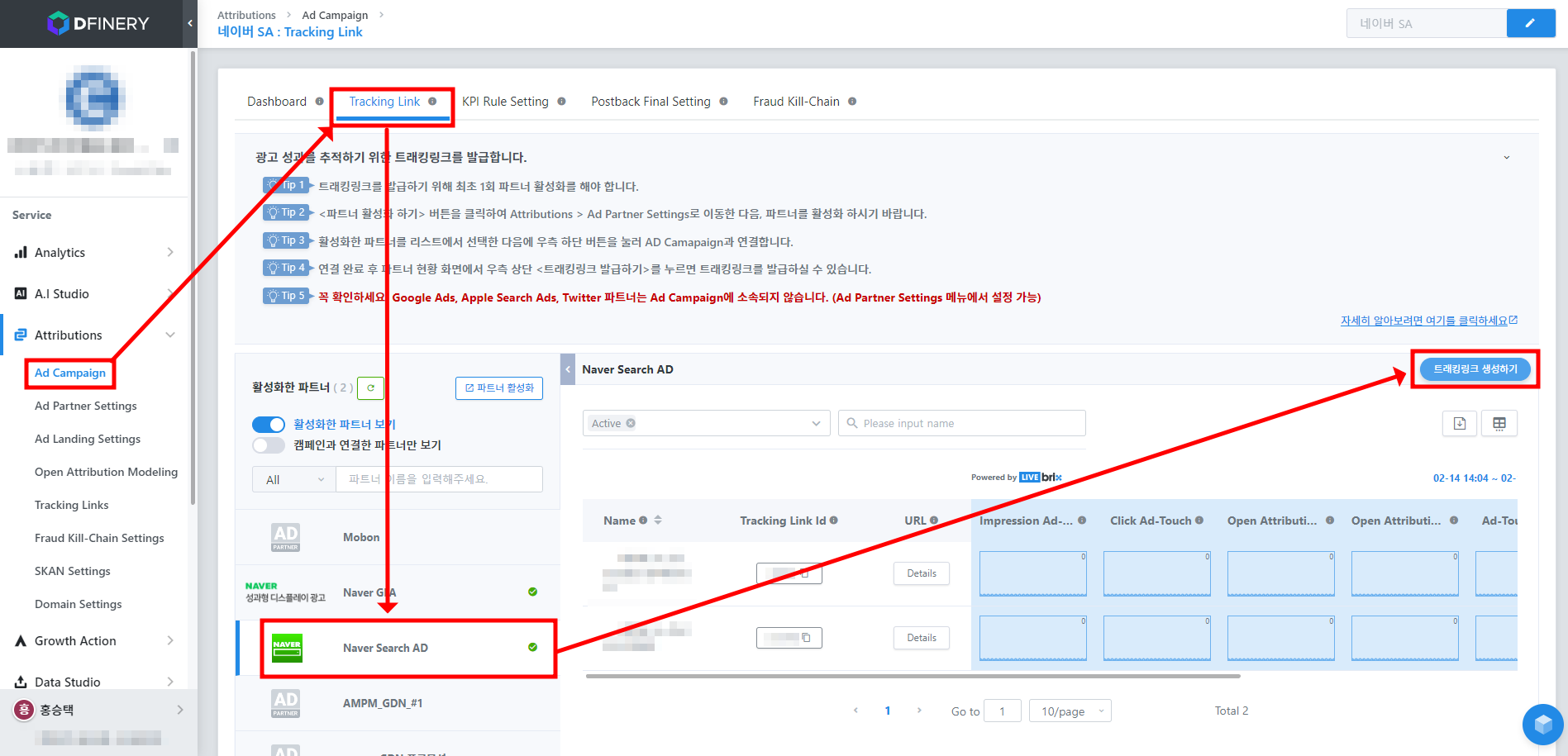This screenshot has width=1568, height=756.
Task: Open SKAN Settings in sidebar
Action: coord(73,571)
